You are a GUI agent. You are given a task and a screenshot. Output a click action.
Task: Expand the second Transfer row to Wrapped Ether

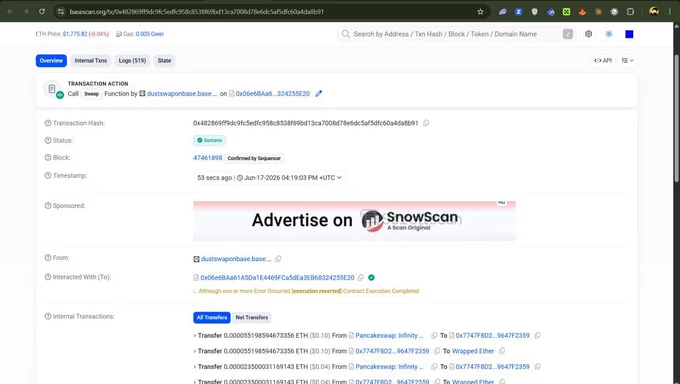[x=195, y=351]
